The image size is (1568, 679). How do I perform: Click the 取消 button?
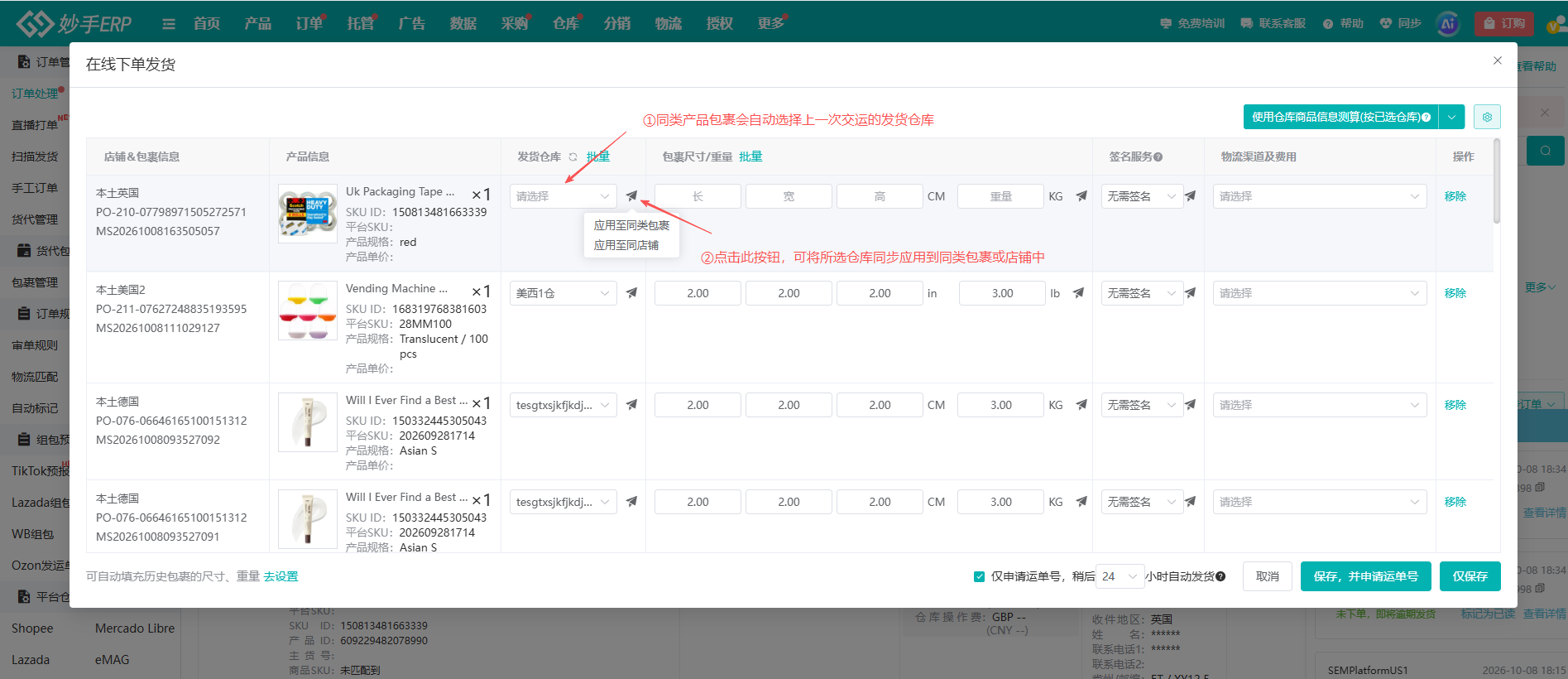point(1267,576)
